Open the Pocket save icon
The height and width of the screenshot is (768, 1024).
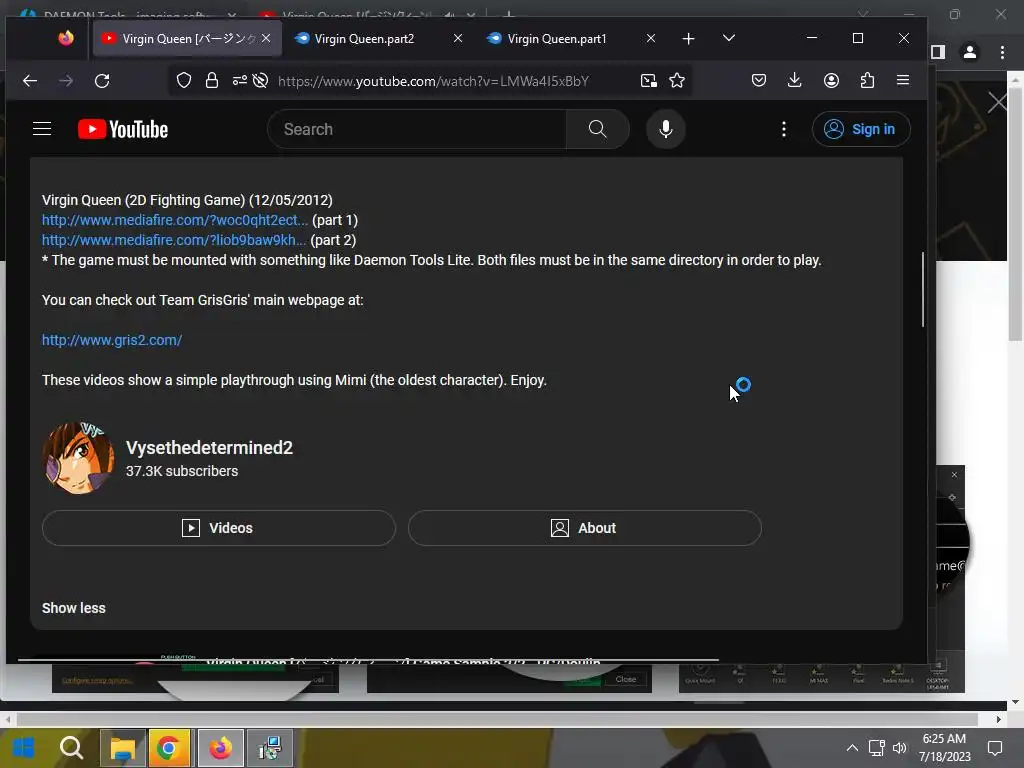759,80
